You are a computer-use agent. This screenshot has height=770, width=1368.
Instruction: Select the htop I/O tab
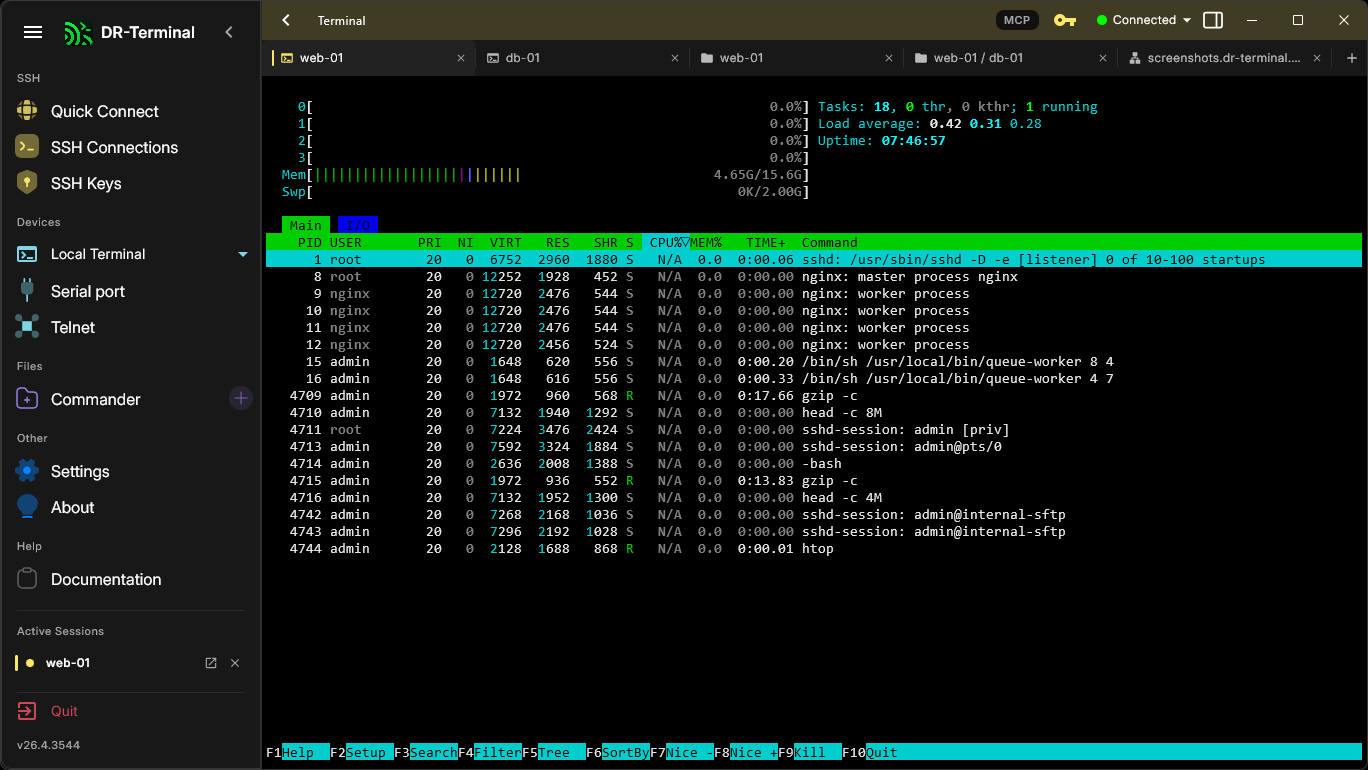(x=357, y=225)
